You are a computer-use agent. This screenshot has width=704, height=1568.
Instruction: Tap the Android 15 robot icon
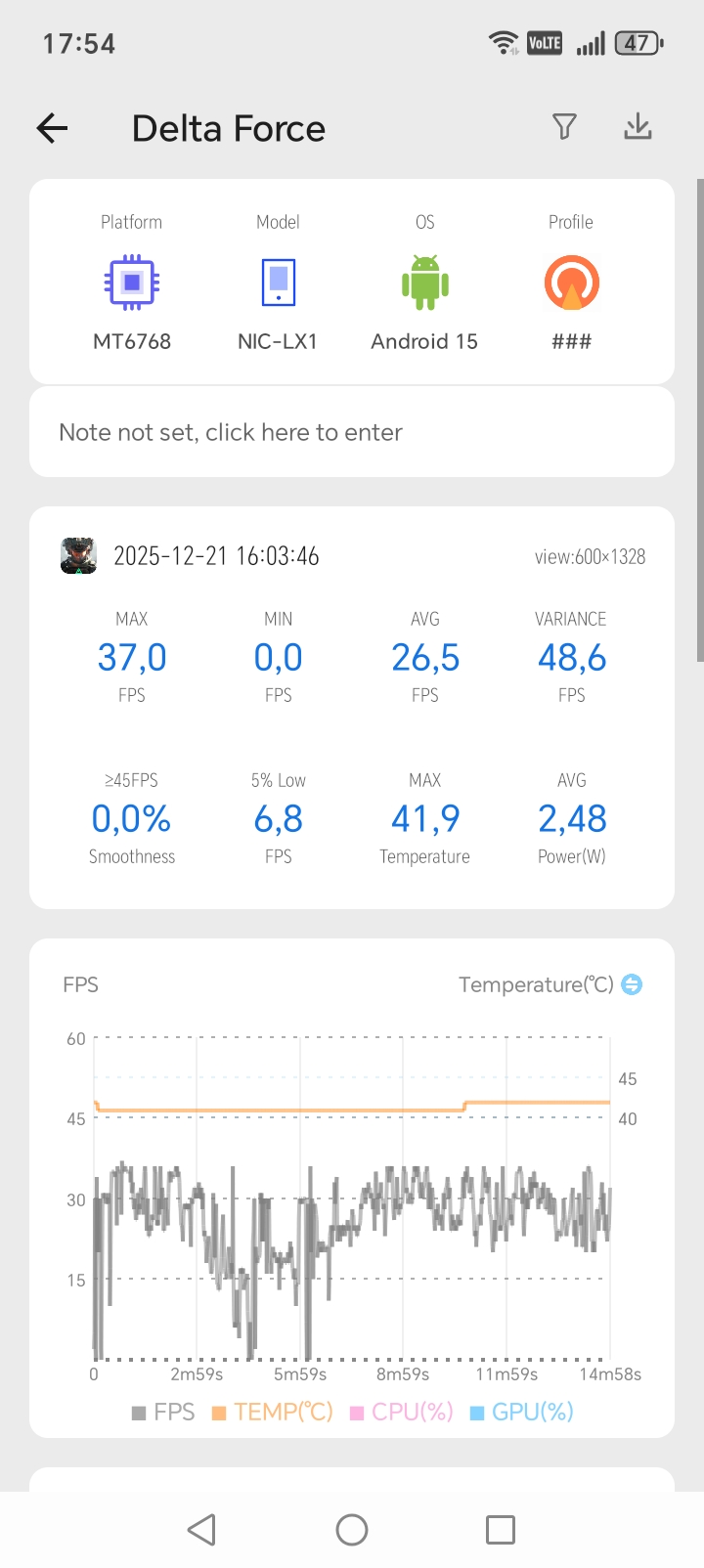(424, 283)
